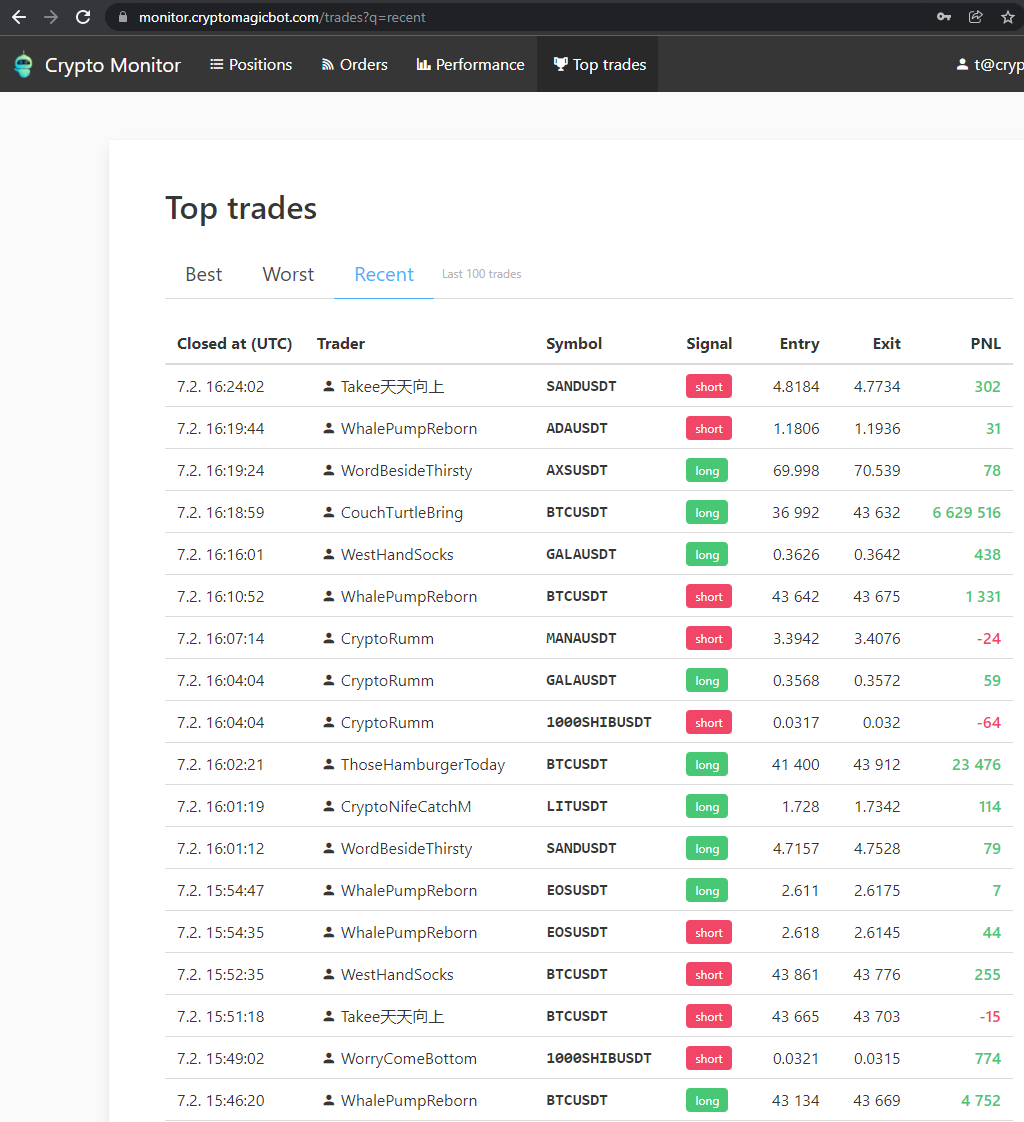
Task: Open saved passwords key icon
Action: point(944,17)
